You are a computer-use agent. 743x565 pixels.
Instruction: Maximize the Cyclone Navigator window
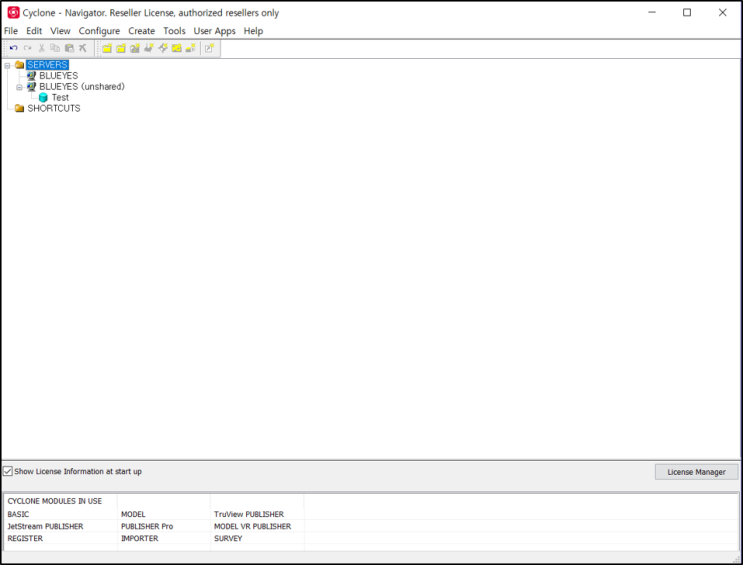pos(687,12)
